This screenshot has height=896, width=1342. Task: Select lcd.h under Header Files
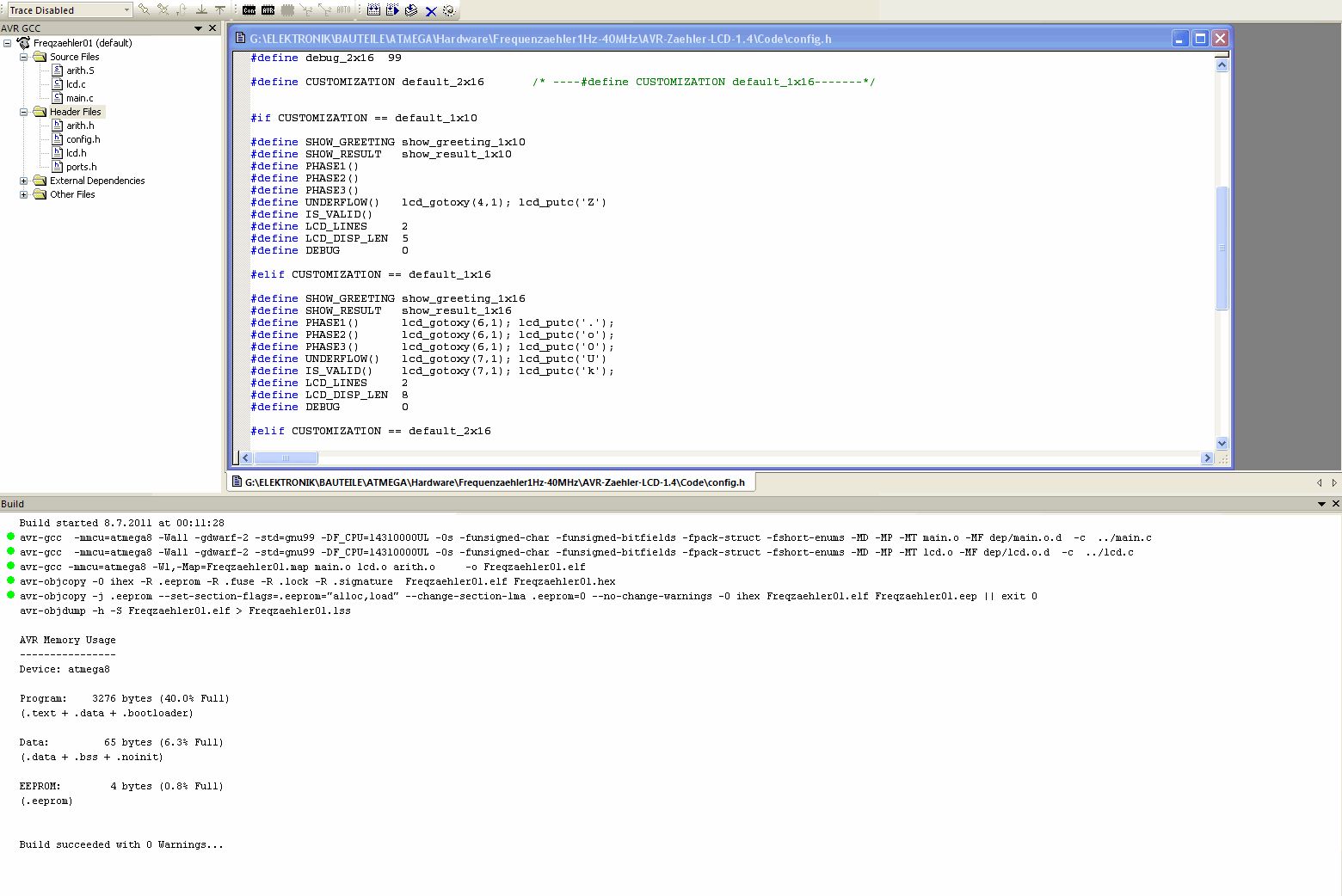pyautogui.click(x=76, y=153)
